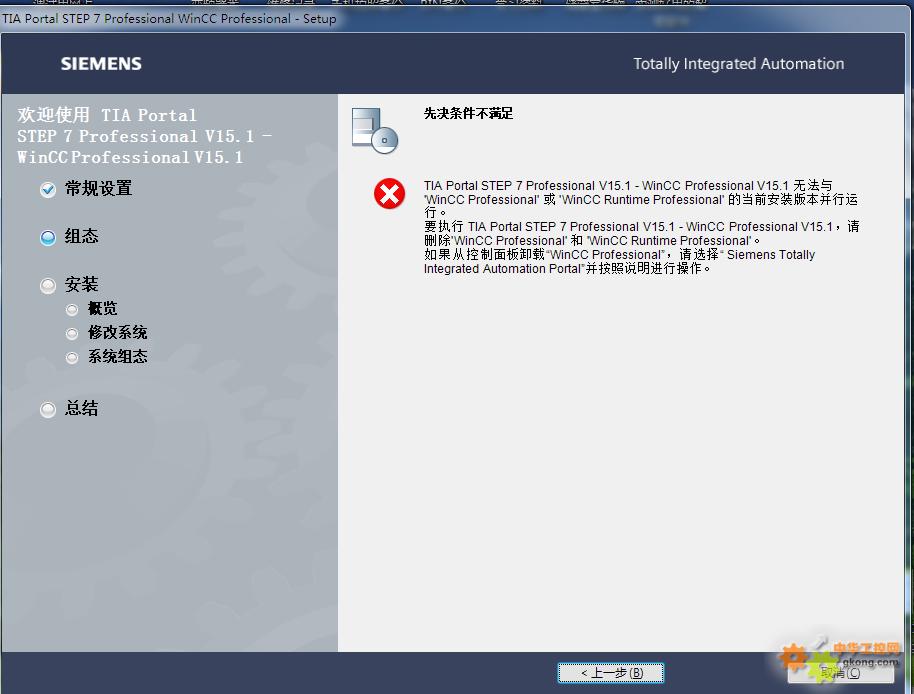
Task: Cancel setup with the 取消(C) button
Action: pos(841,673)
